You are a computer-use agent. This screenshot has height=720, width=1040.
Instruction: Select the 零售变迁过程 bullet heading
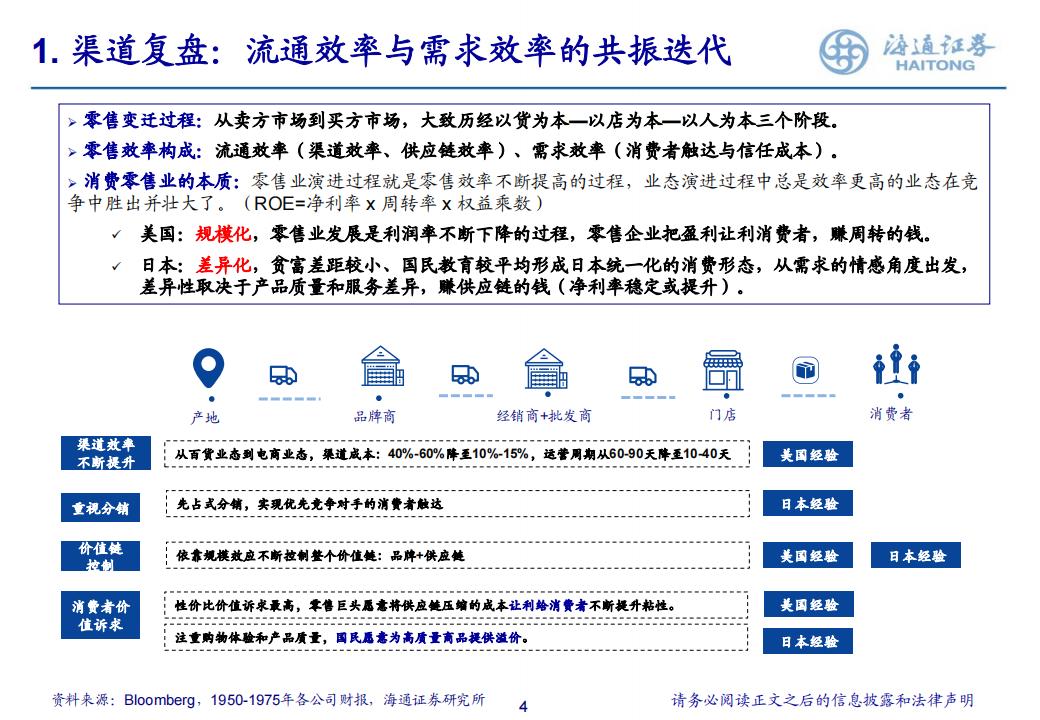142,120
